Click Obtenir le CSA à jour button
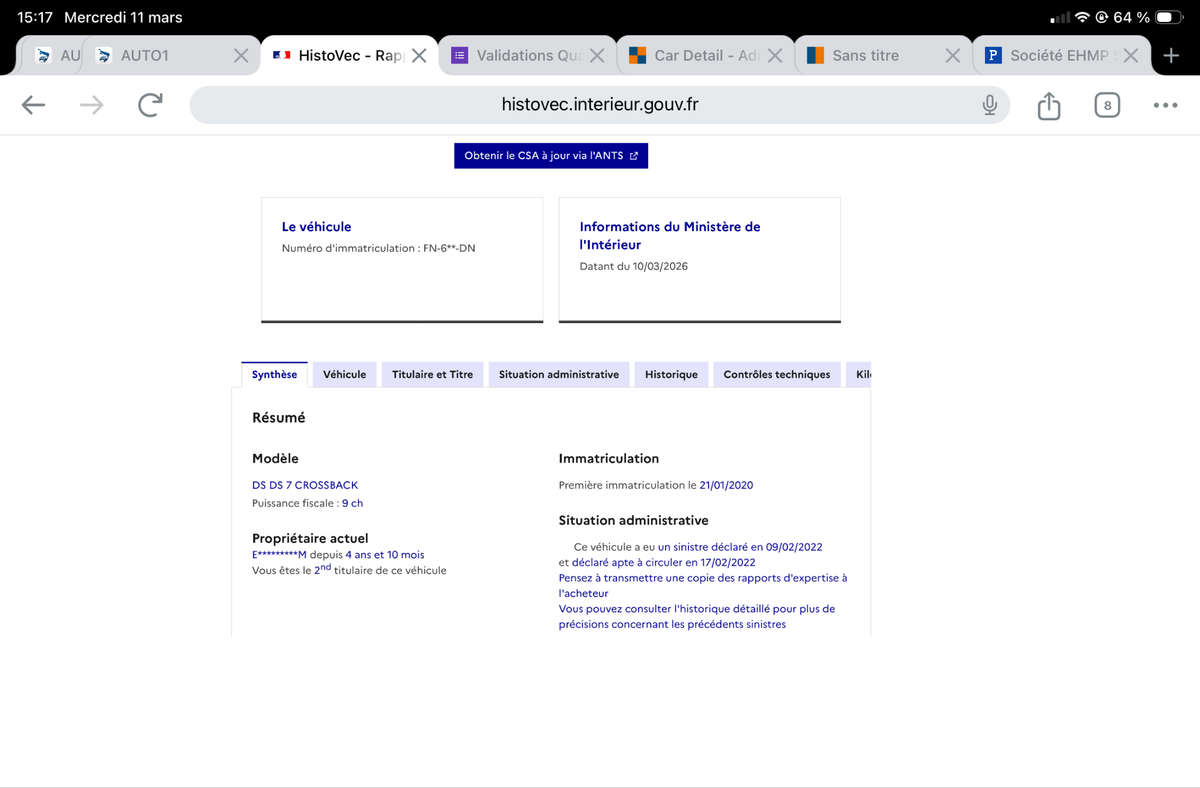Viewport: 1200px width, 788px height. pos(551,156)
